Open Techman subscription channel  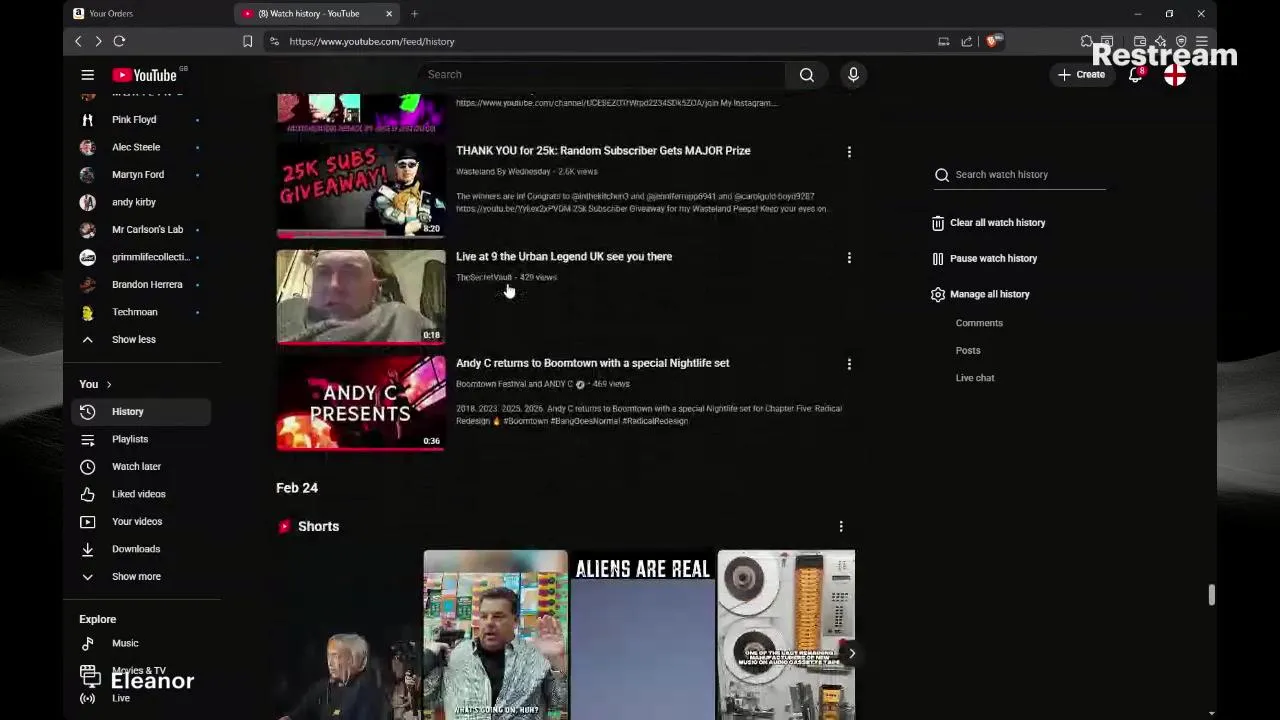click(140, 312)
